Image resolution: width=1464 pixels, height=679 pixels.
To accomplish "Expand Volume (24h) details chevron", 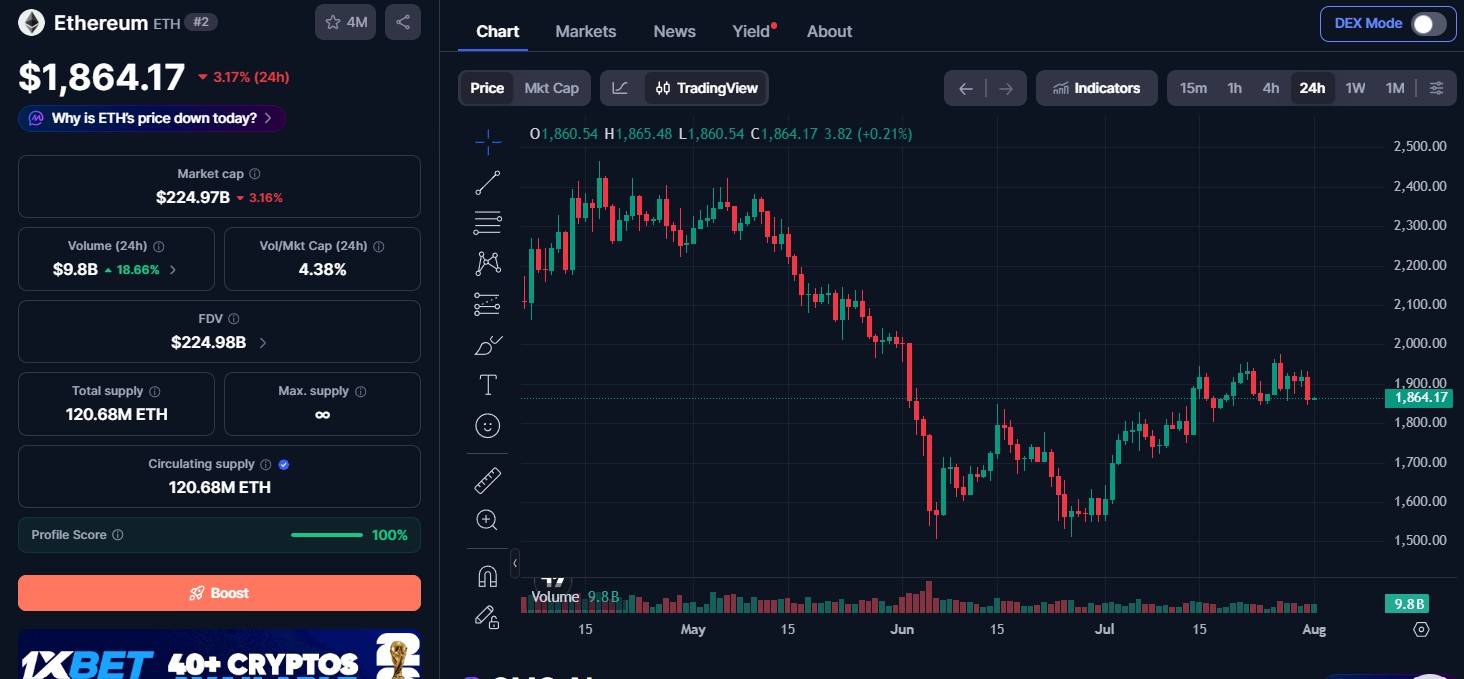I will [x=173, y=270].
